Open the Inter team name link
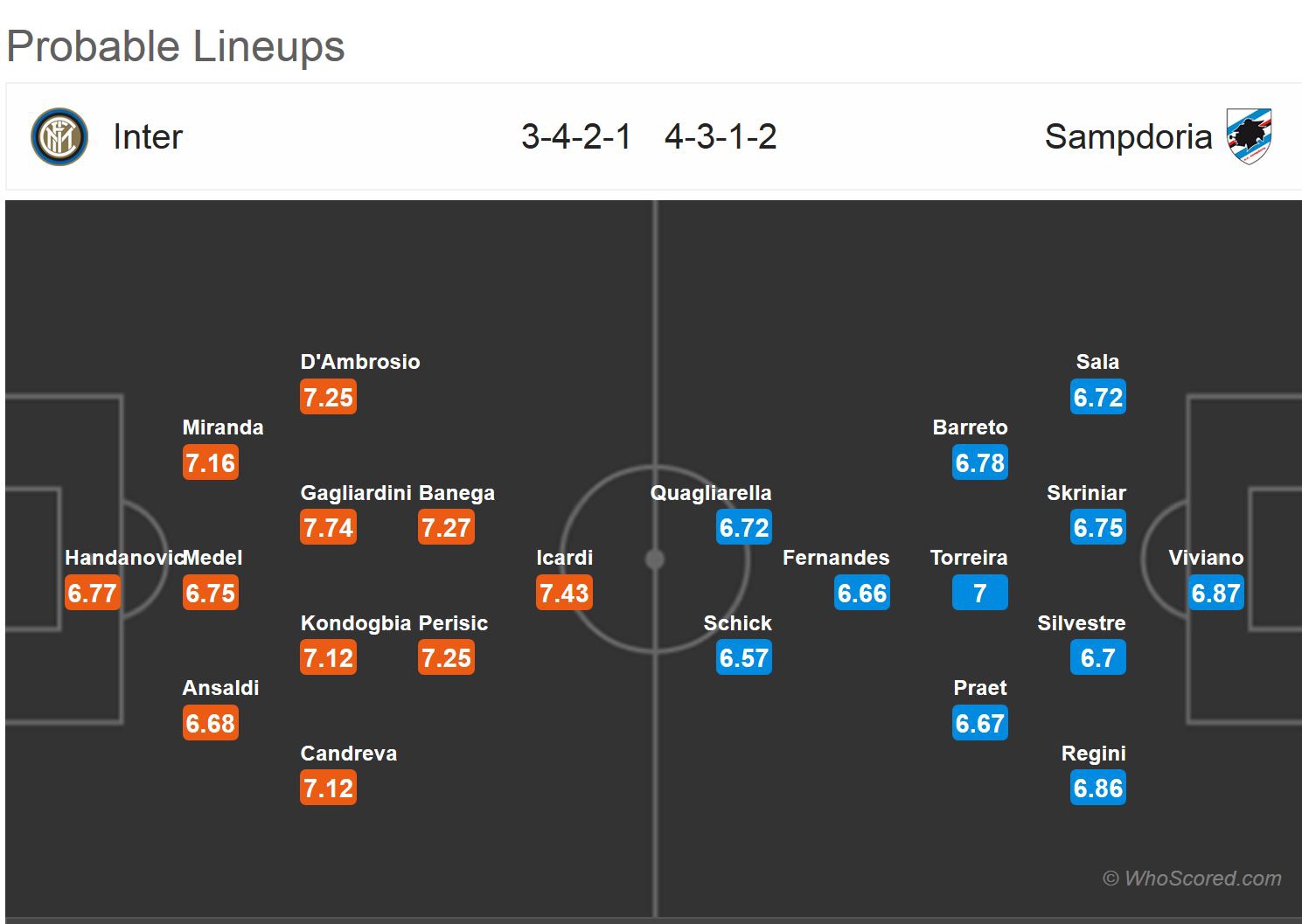 click(148, 137)
